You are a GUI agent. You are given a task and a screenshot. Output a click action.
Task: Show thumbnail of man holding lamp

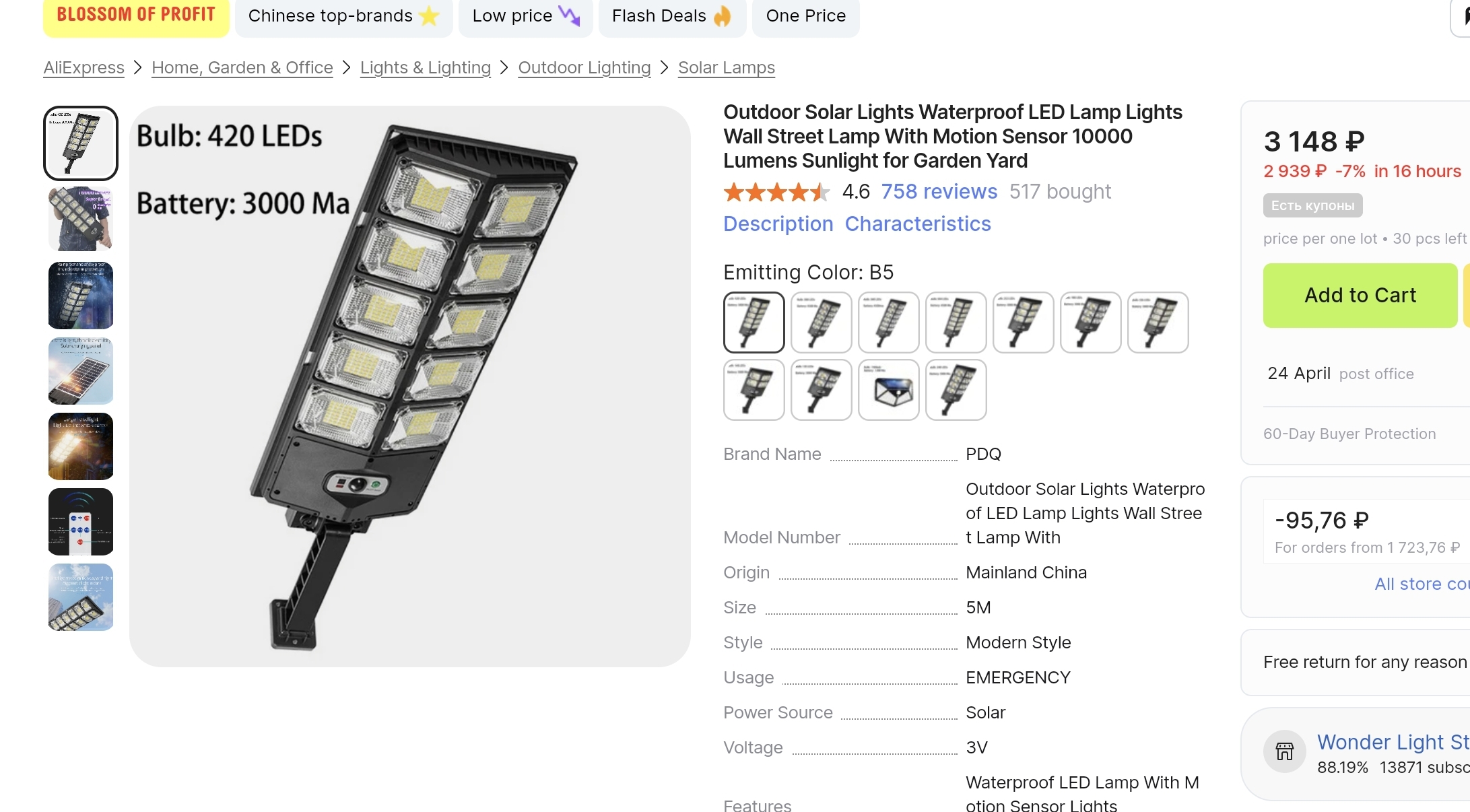81,219
